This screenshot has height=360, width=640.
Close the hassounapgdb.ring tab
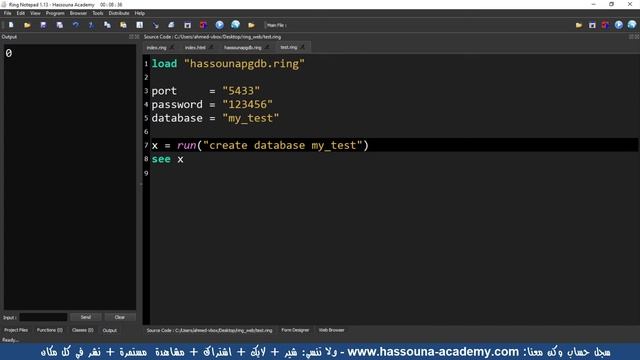267,47
